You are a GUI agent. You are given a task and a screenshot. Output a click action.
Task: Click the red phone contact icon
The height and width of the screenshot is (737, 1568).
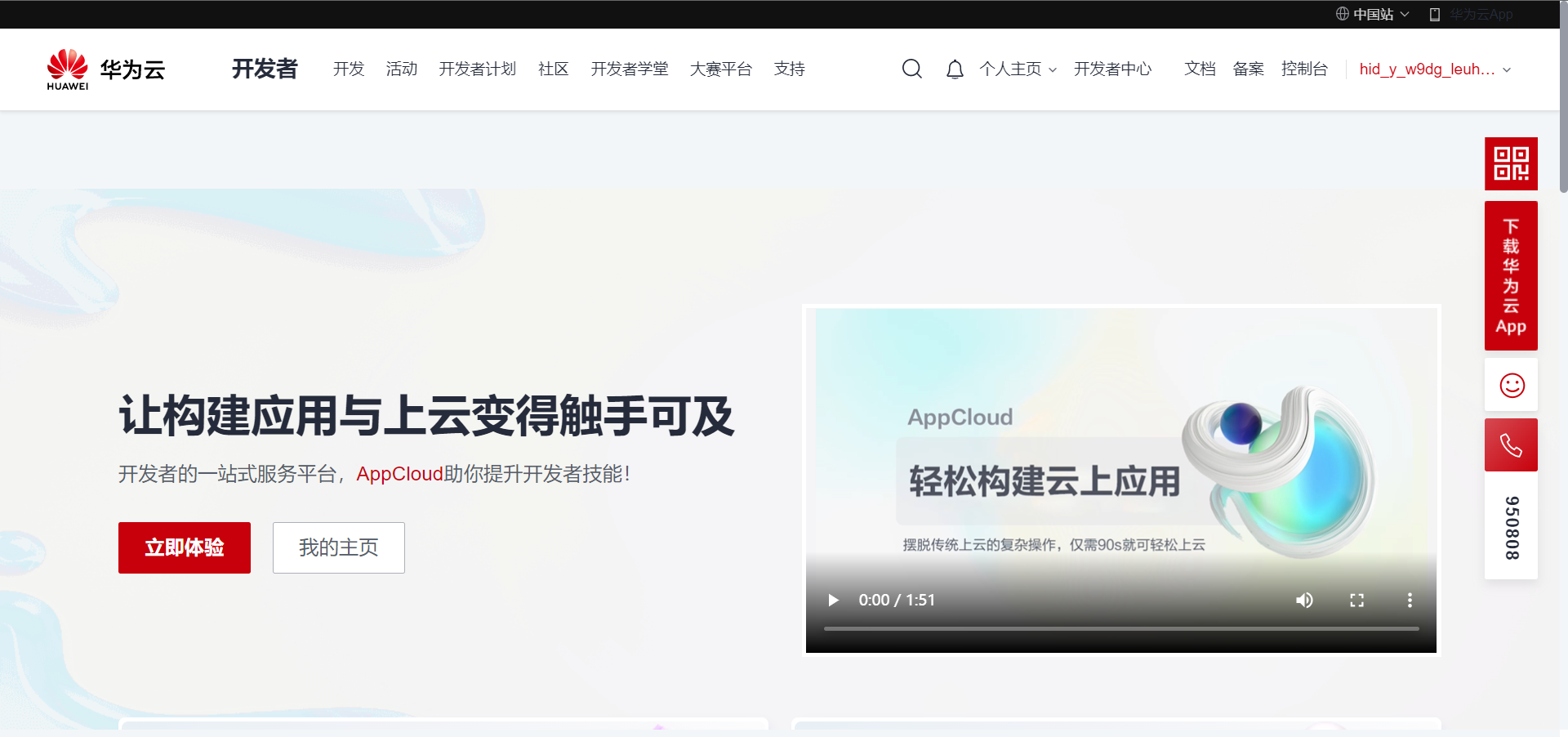tap(1511, 444)
